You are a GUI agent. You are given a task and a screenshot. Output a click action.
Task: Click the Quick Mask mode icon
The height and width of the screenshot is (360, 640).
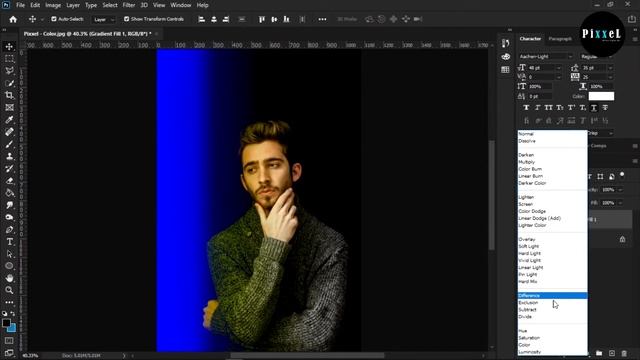(x=9, y=341)
